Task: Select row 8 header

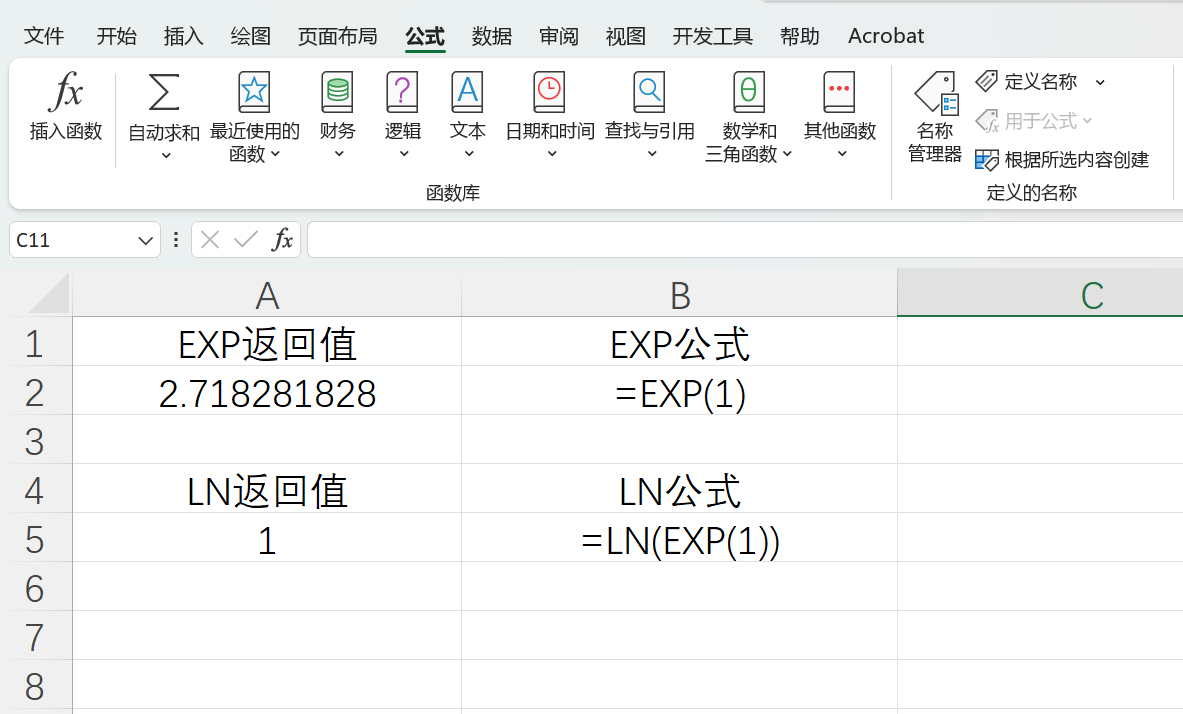Action: (x=35, y=685)
